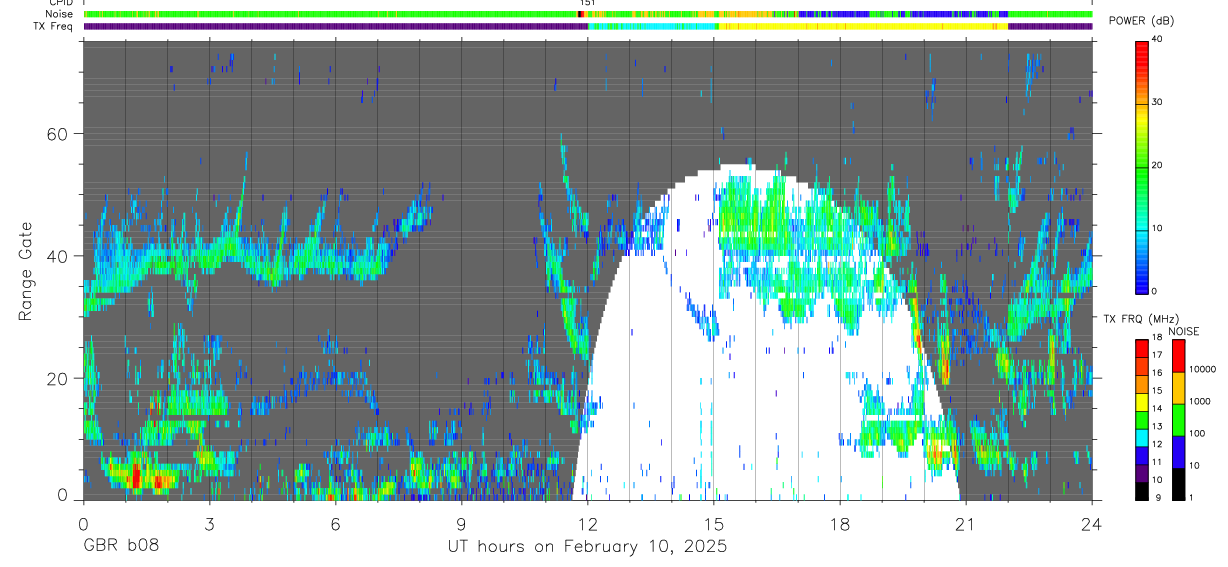Click the 6 hour label on the UT axis
Screen dimensions: 1228x567
[334, 523]
